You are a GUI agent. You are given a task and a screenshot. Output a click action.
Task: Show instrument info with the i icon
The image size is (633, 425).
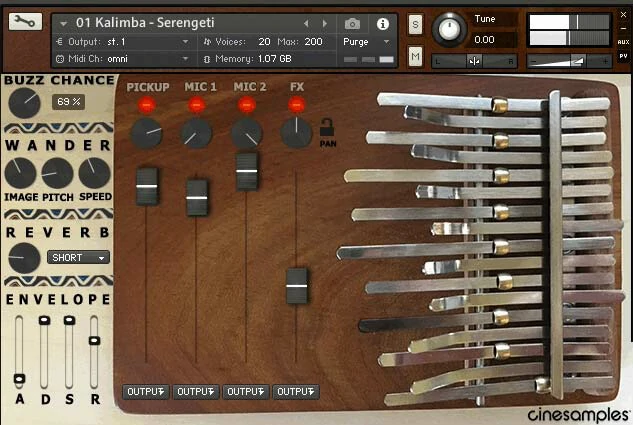click(x=382, y=24)
